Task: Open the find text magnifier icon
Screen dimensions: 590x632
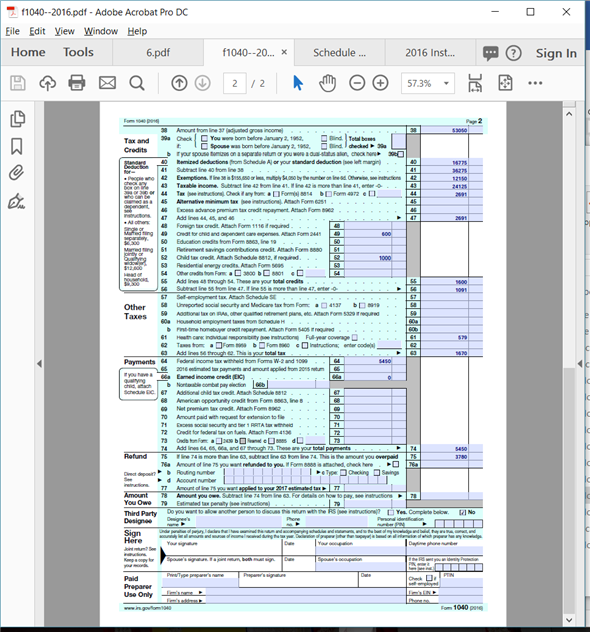Action: pyautogui.click(x=137, y=83)
